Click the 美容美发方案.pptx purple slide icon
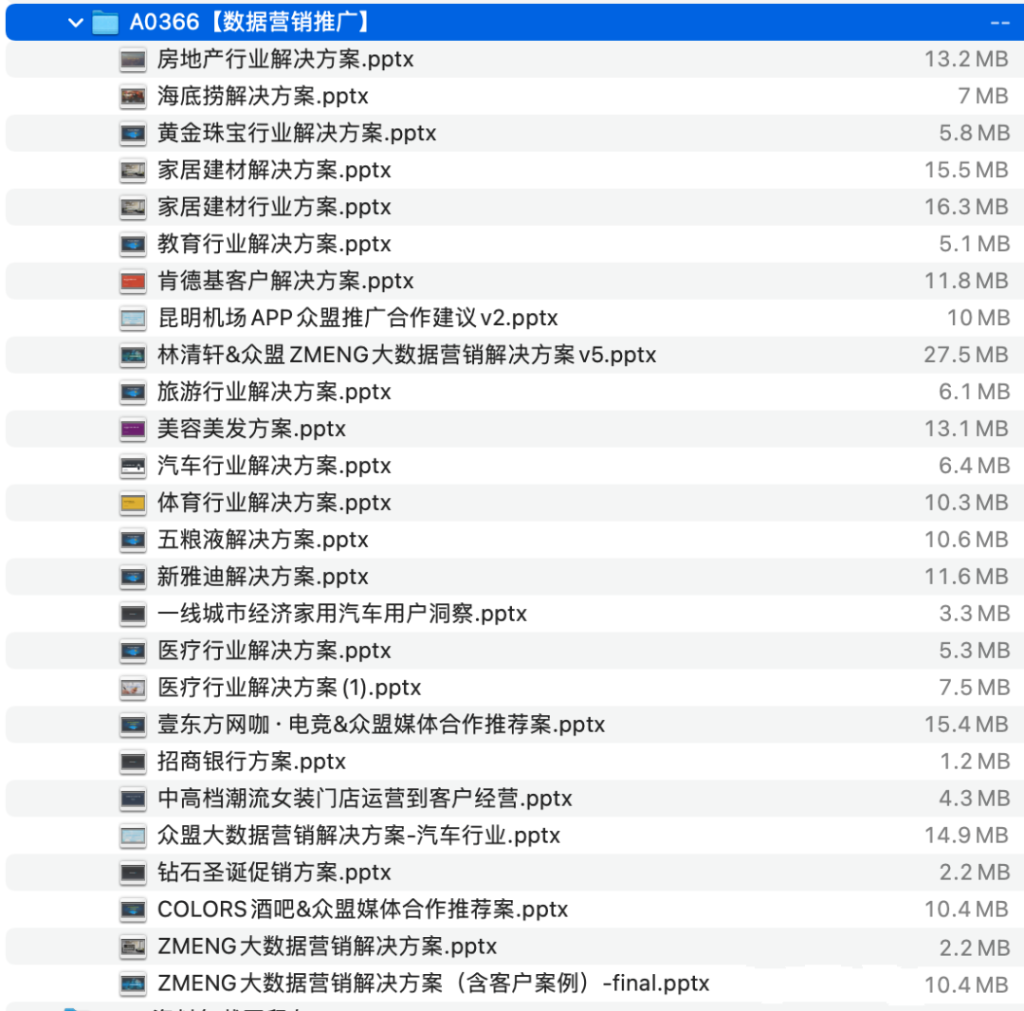The image size is (1024, 1011). pyautogui.click(x=131, y=429)
